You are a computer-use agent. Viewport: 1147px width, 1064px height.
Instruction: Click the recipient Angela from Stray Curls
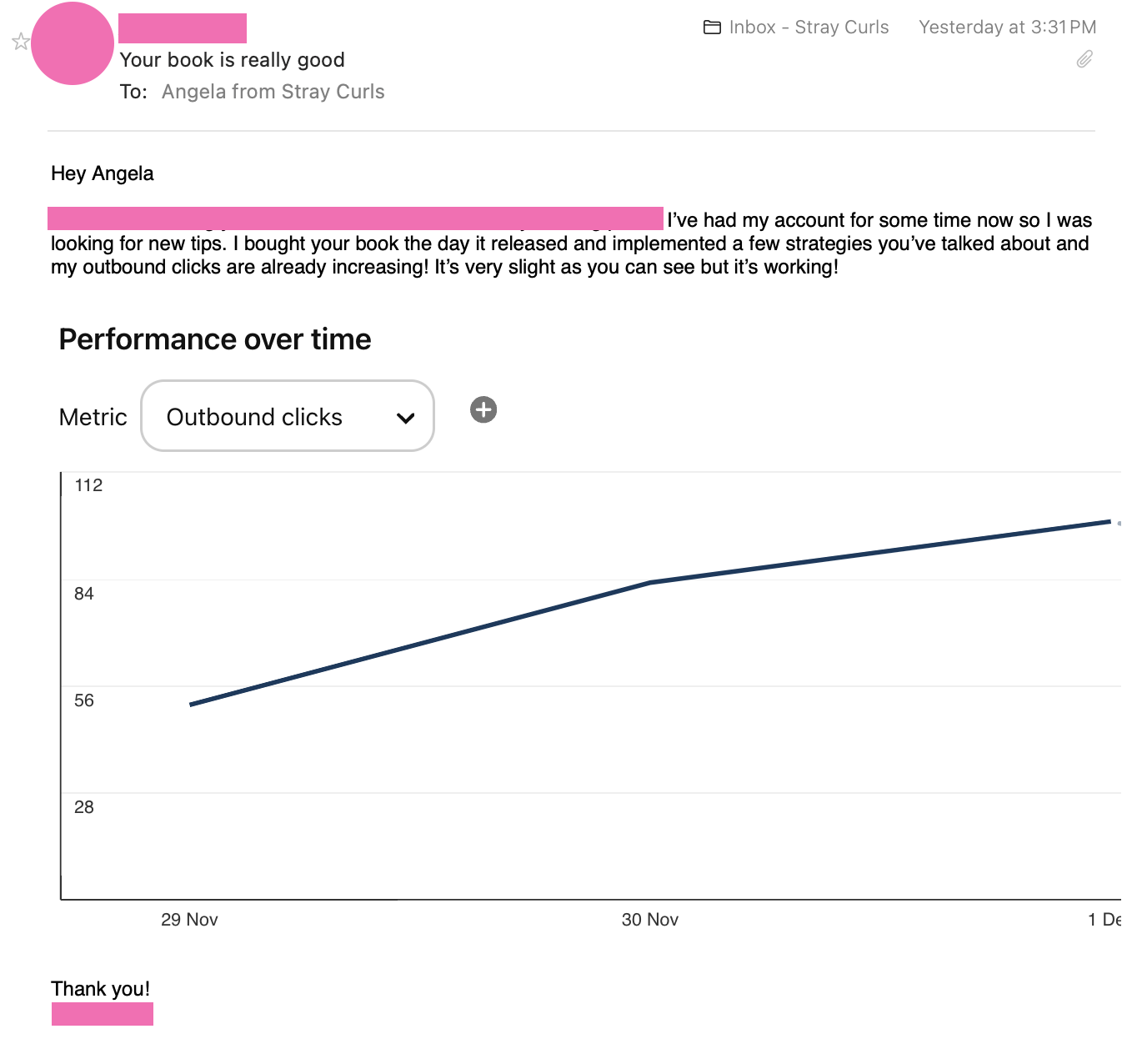tap(273, 92)
